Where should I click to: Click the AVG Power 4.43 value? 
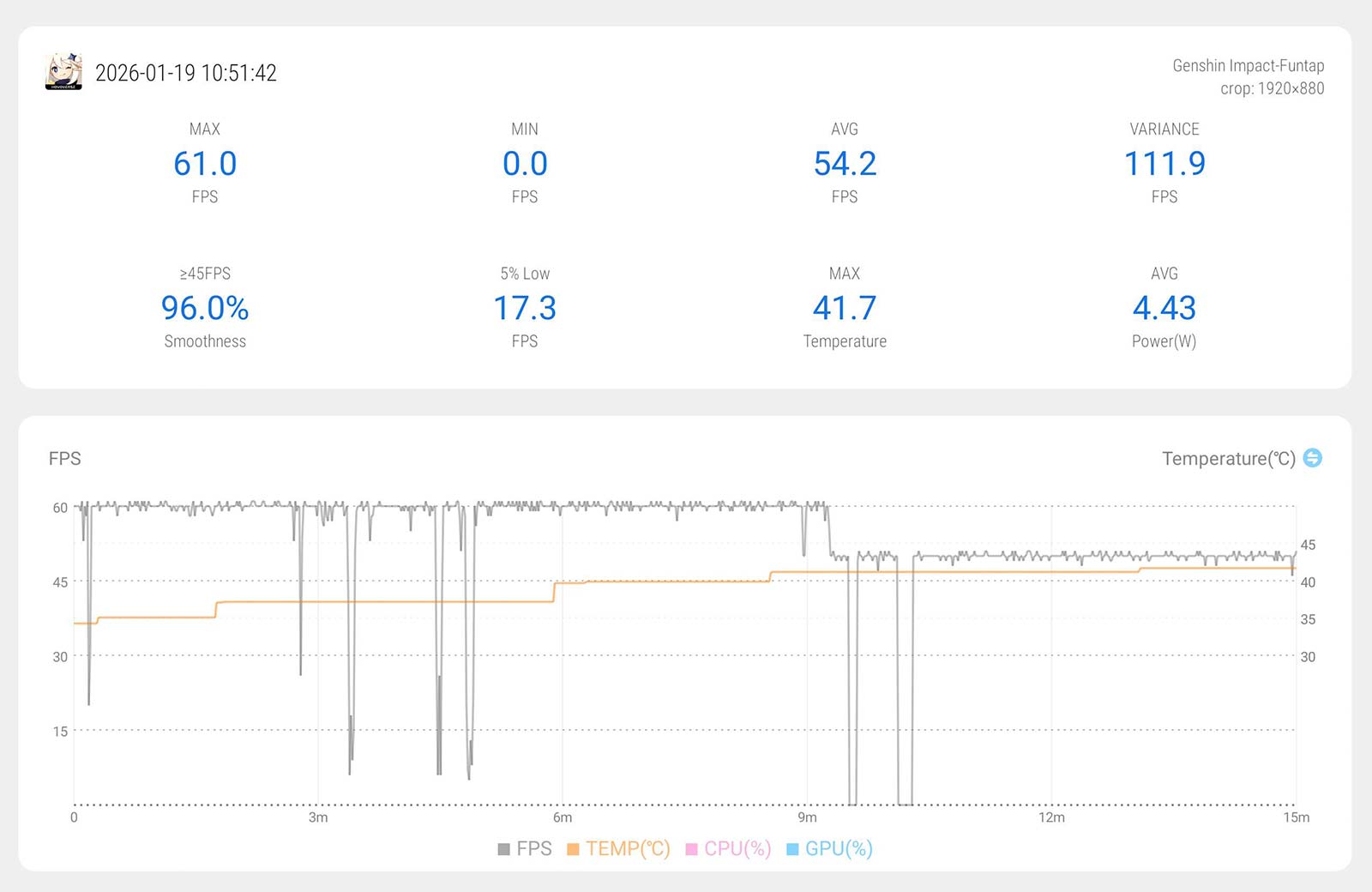pyautogui.click(x=1164, y=308)
